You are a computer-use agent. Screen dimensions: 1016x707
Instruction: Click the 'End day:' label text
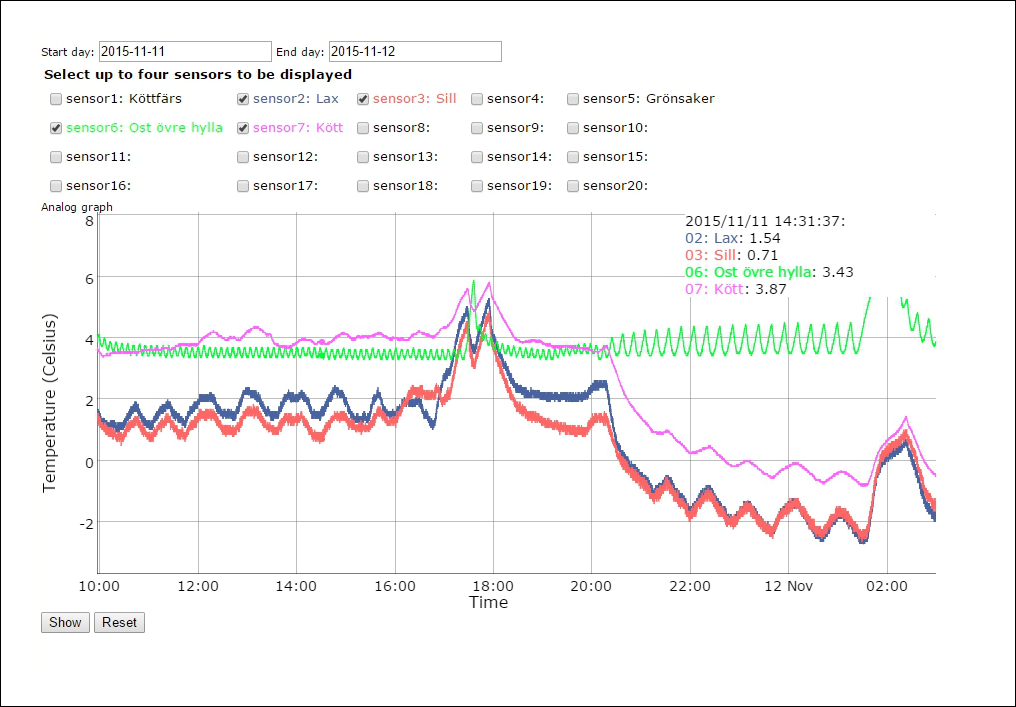click(x=301, y=52)
